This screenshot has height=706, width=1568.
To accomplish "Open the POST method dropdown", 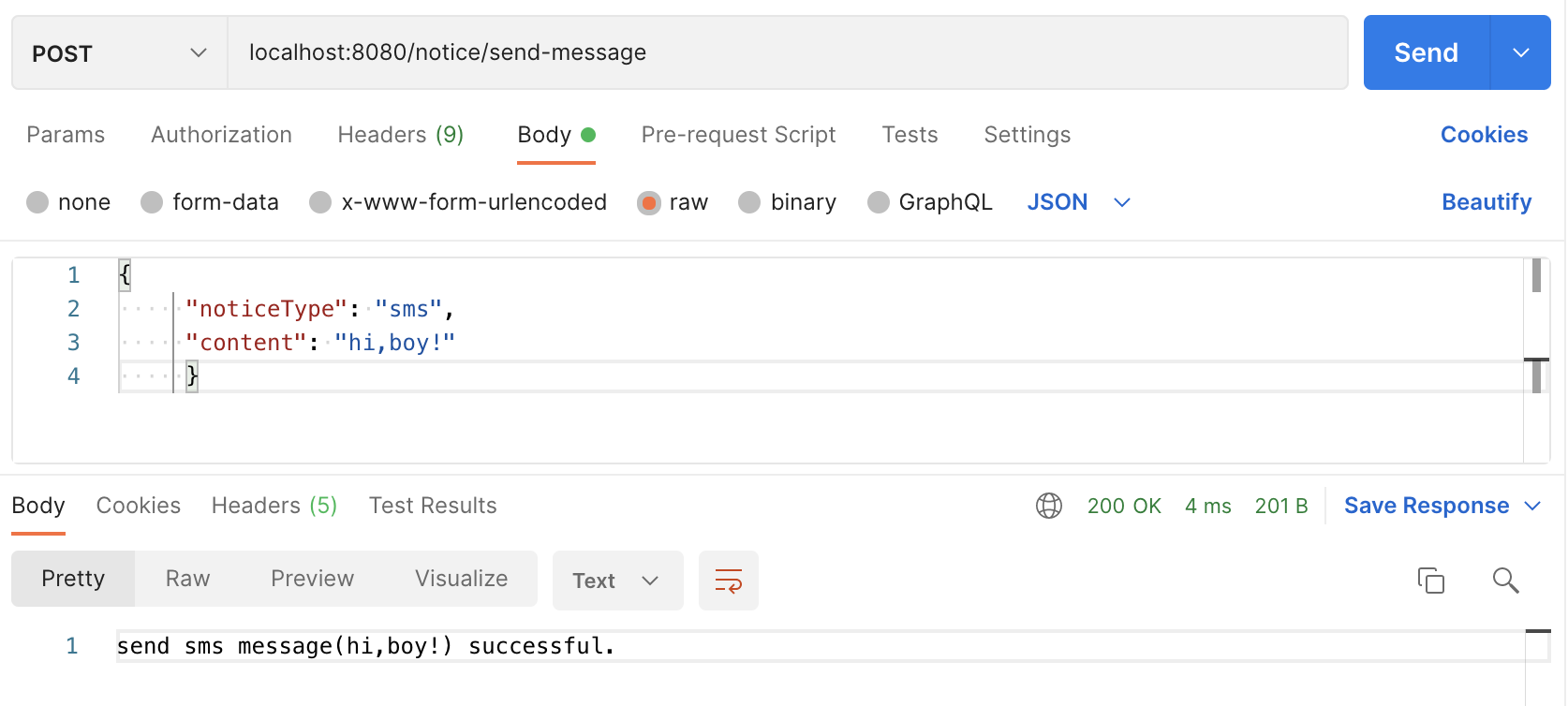I will coord(119,53).
